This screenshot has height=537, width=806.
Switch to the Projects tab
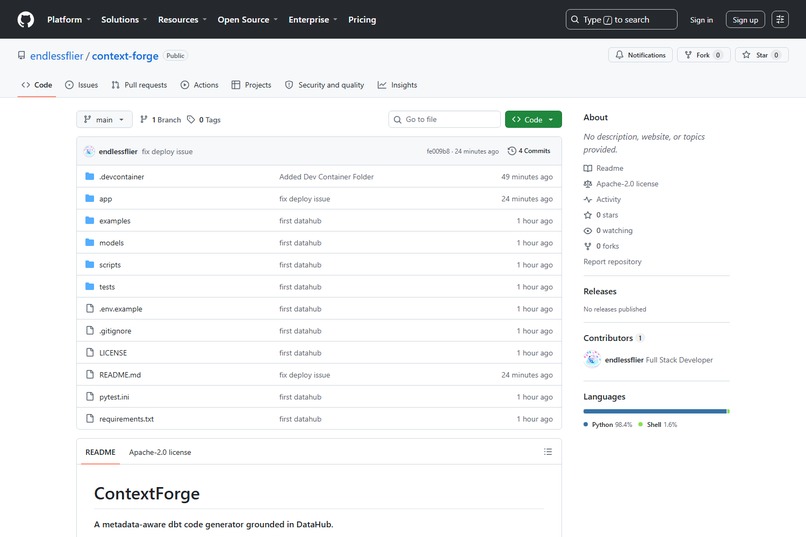tap(251, 85)
